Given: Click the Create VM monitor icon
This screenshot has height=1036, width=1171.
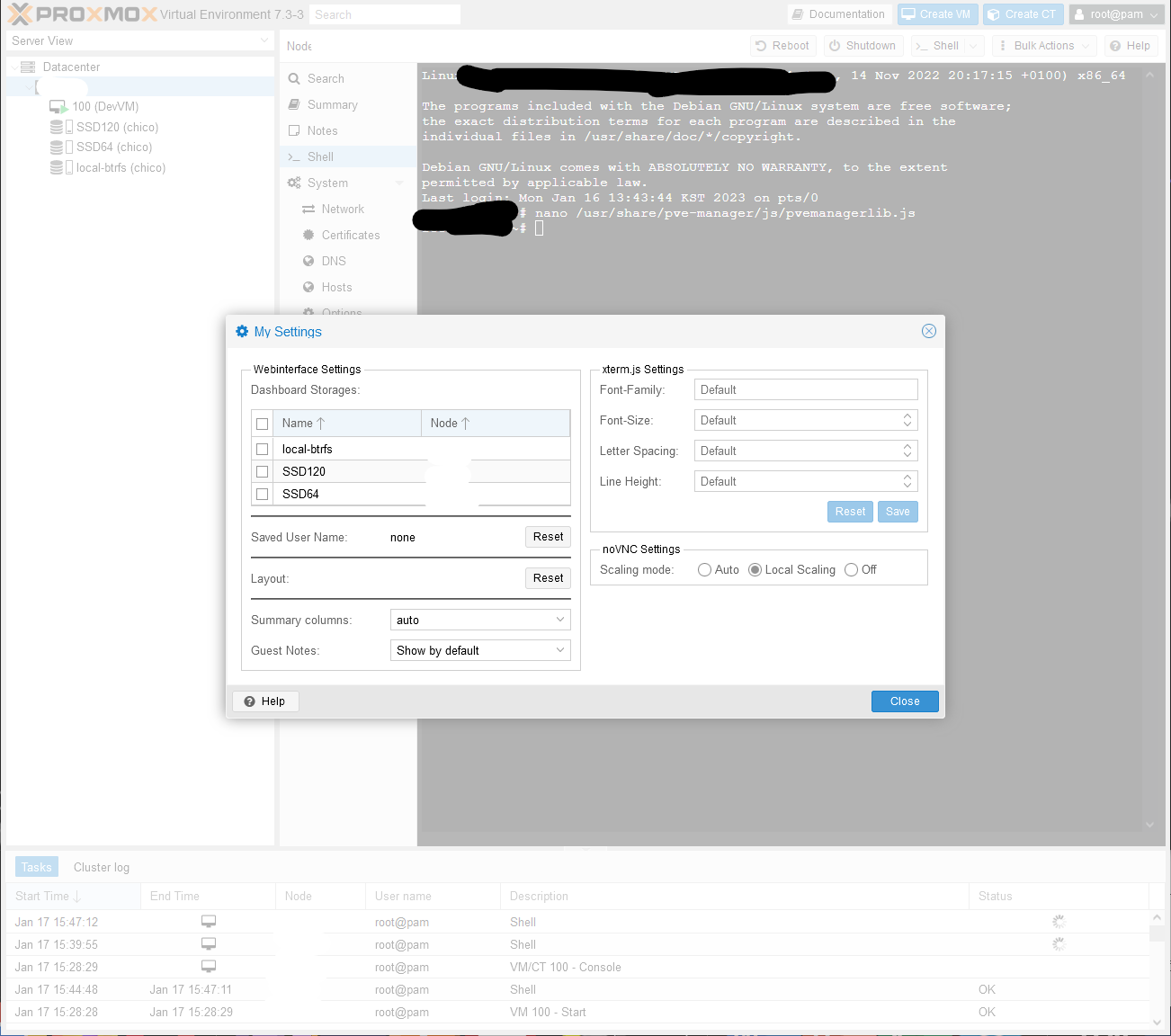Looking at the screenshot, I should pyautogui.click(x=908, y=14).
